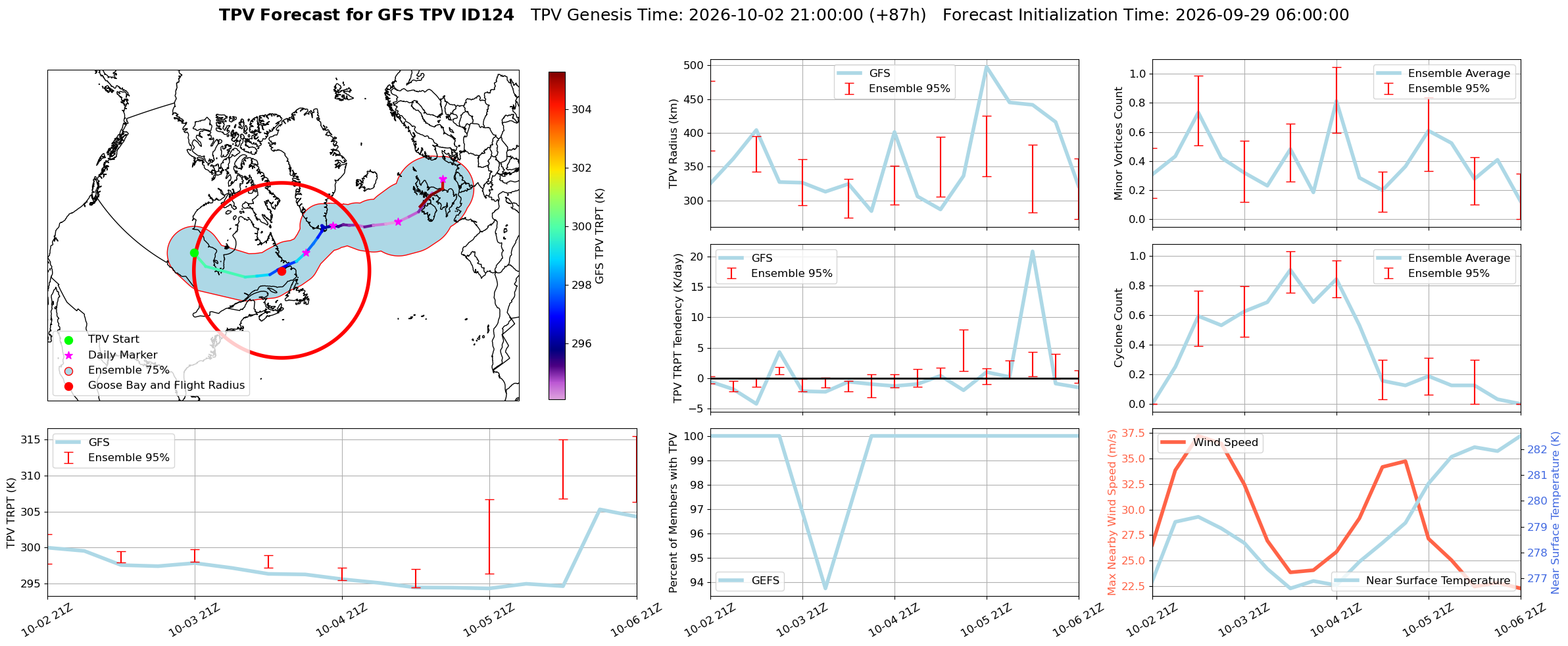Click the 'TPV Radius (km)' axis label
This screenshot has width=1568, height=646.
(x=673, y=143)
